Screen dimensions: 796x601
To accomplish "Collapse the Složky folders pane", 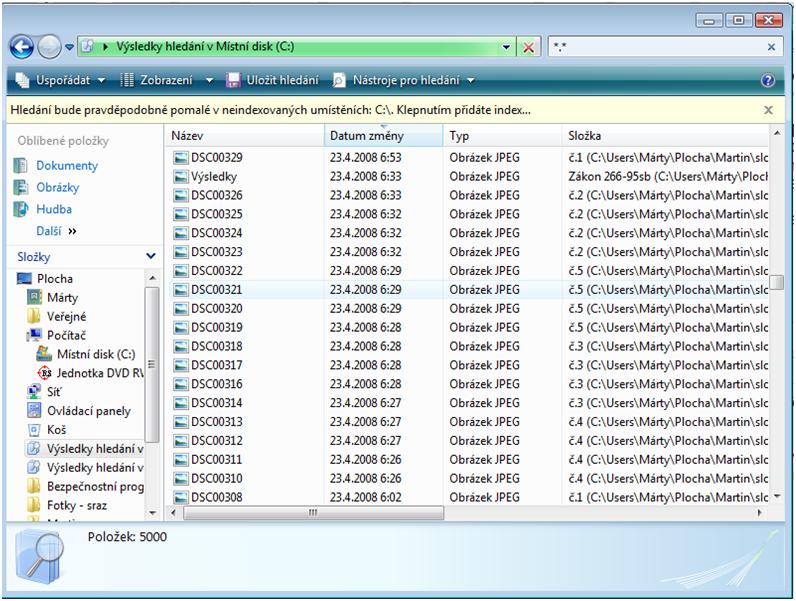I will [151, 257].
